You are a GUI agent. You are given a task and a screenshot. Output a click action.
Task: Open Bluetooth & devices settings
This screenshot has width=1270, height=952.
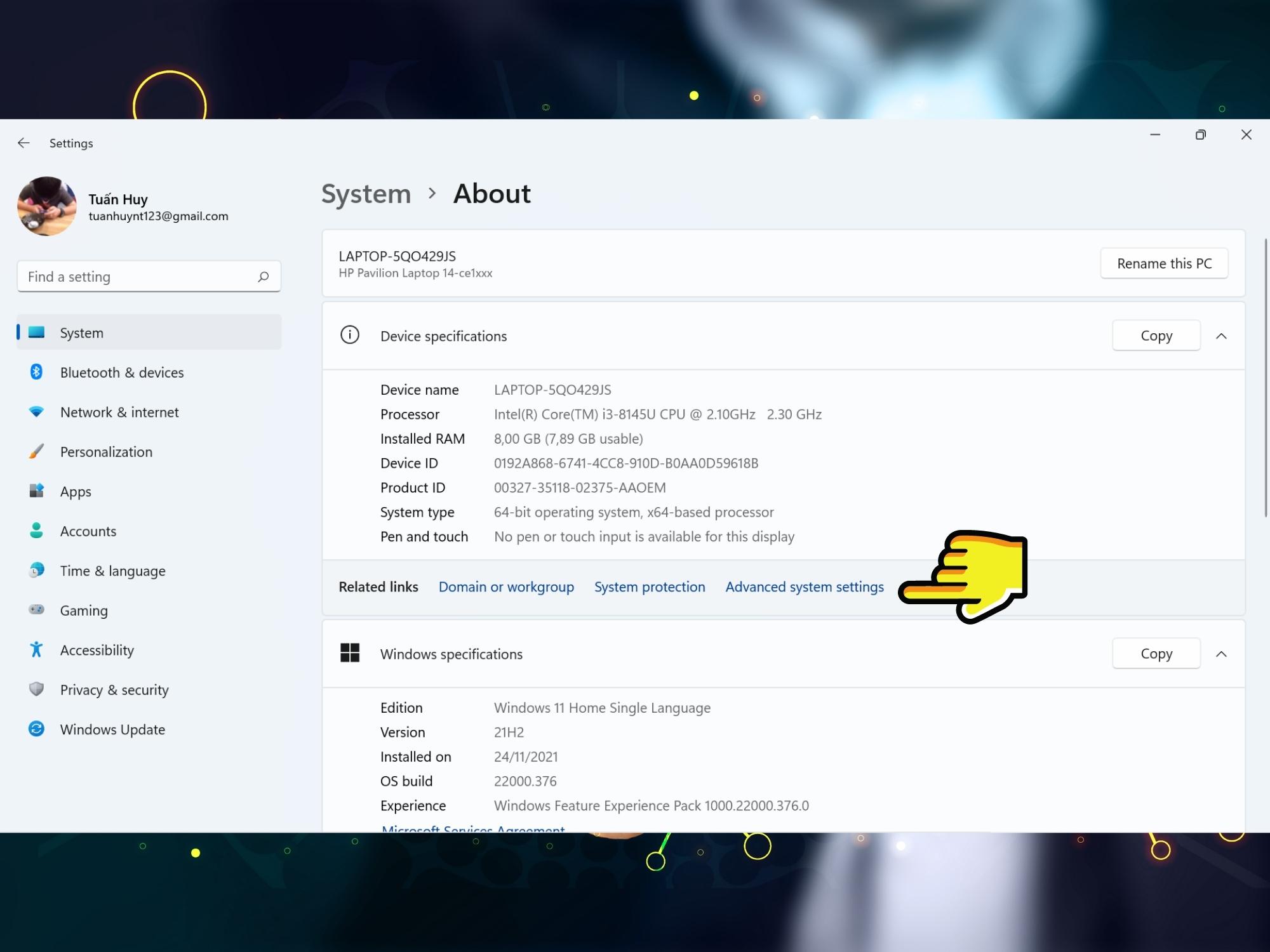(149, 372)
